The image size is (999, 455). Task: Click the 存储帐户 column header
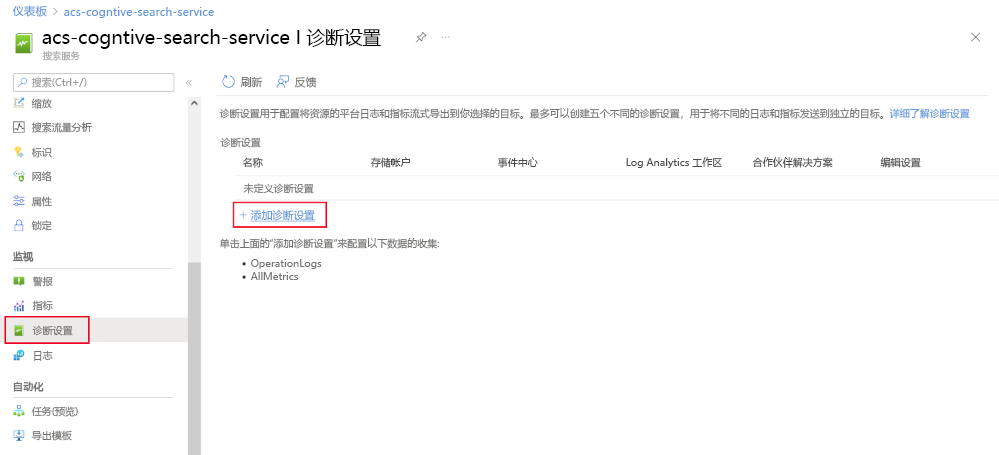coord(391,162)
